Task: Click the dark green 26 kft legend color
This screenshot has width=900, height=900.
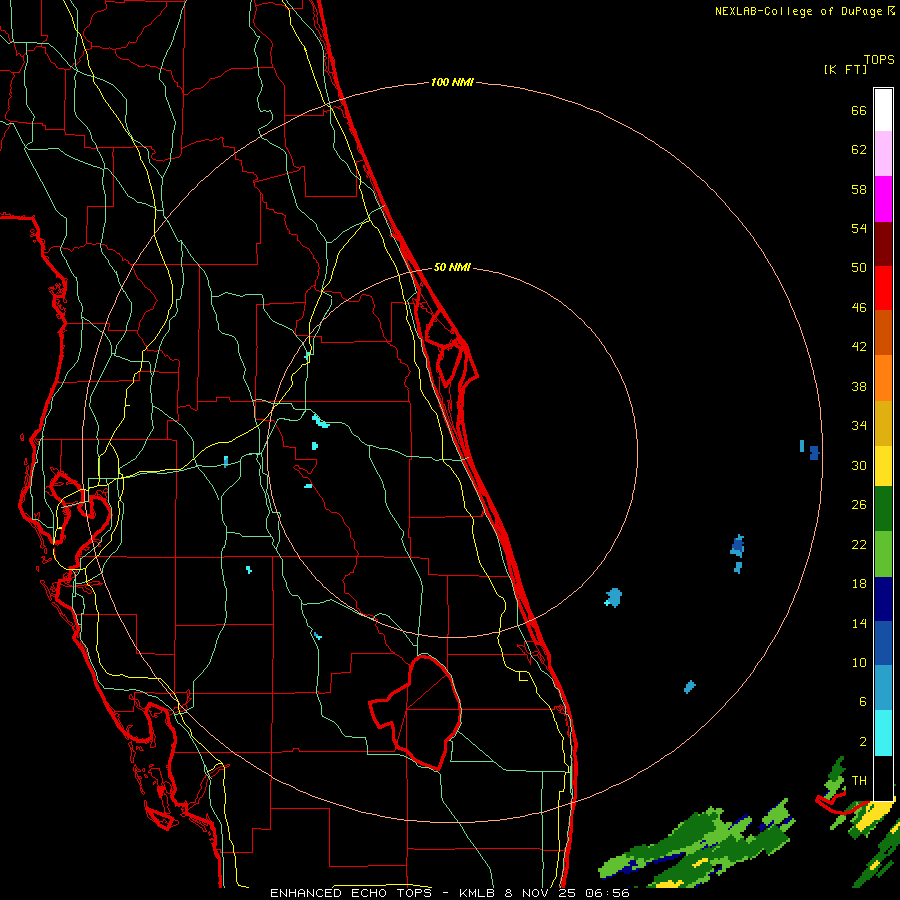Action: pyautogui.click(x=883, y=509)
